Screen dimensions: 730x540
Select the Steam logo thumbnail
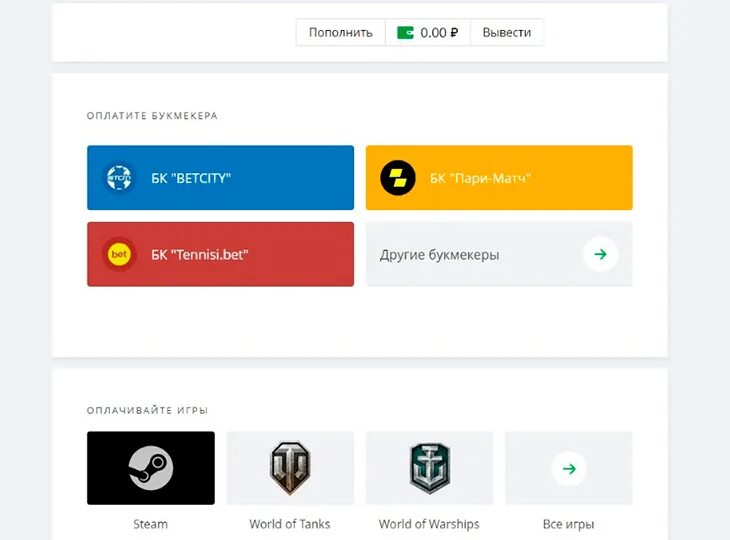point(151,468)
